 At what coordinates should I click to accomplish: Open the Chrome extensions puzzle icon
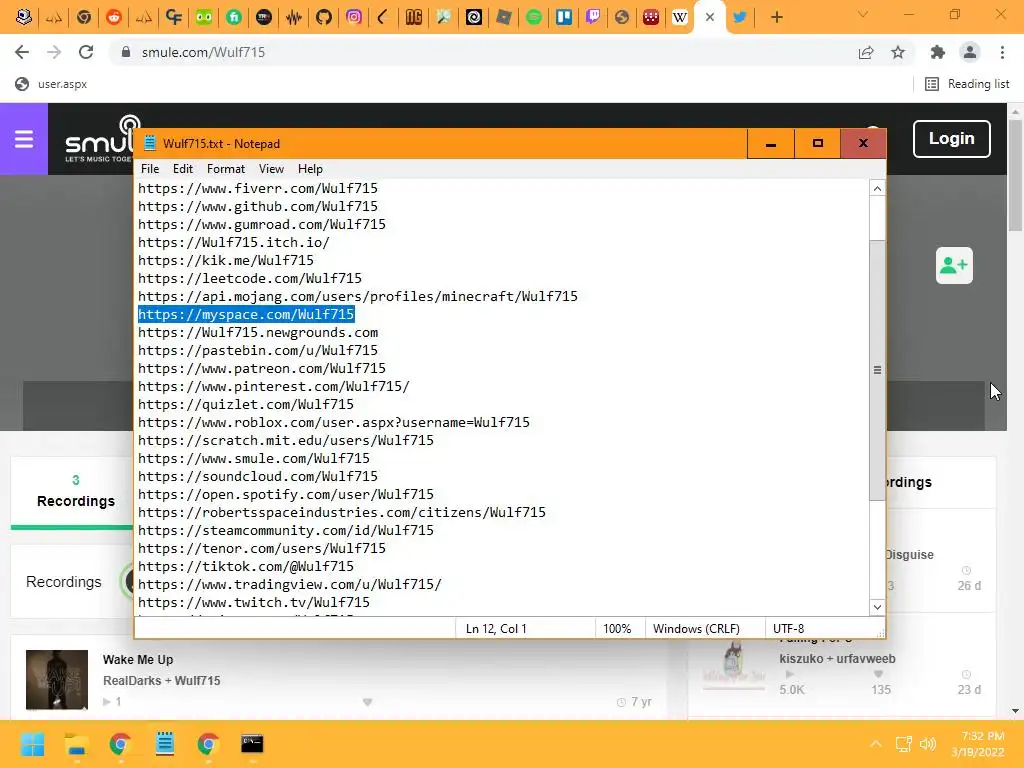point(938,52)
